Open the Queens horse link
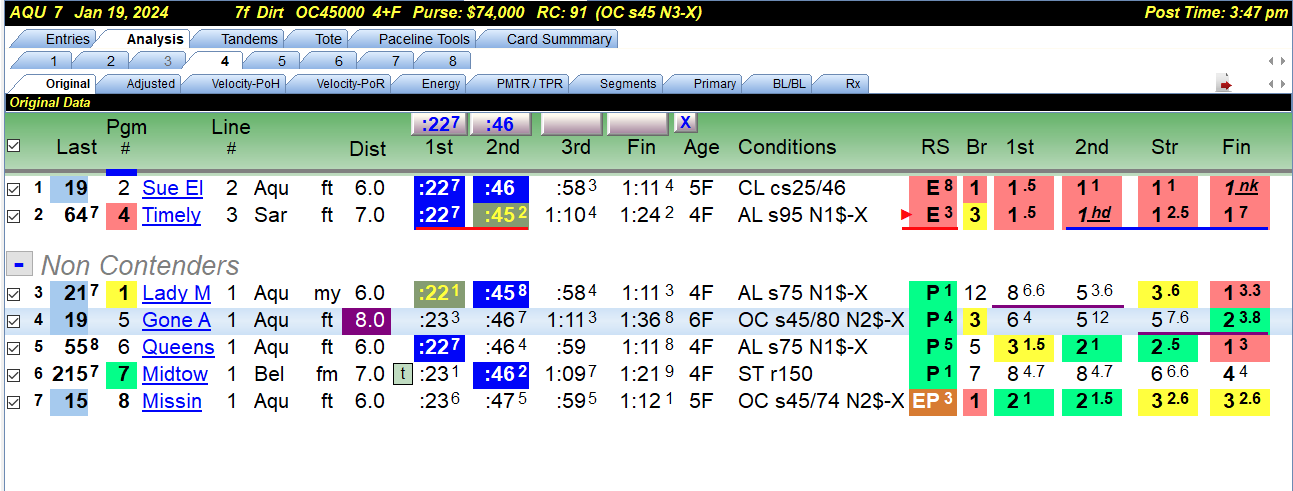 coord(178,347)
